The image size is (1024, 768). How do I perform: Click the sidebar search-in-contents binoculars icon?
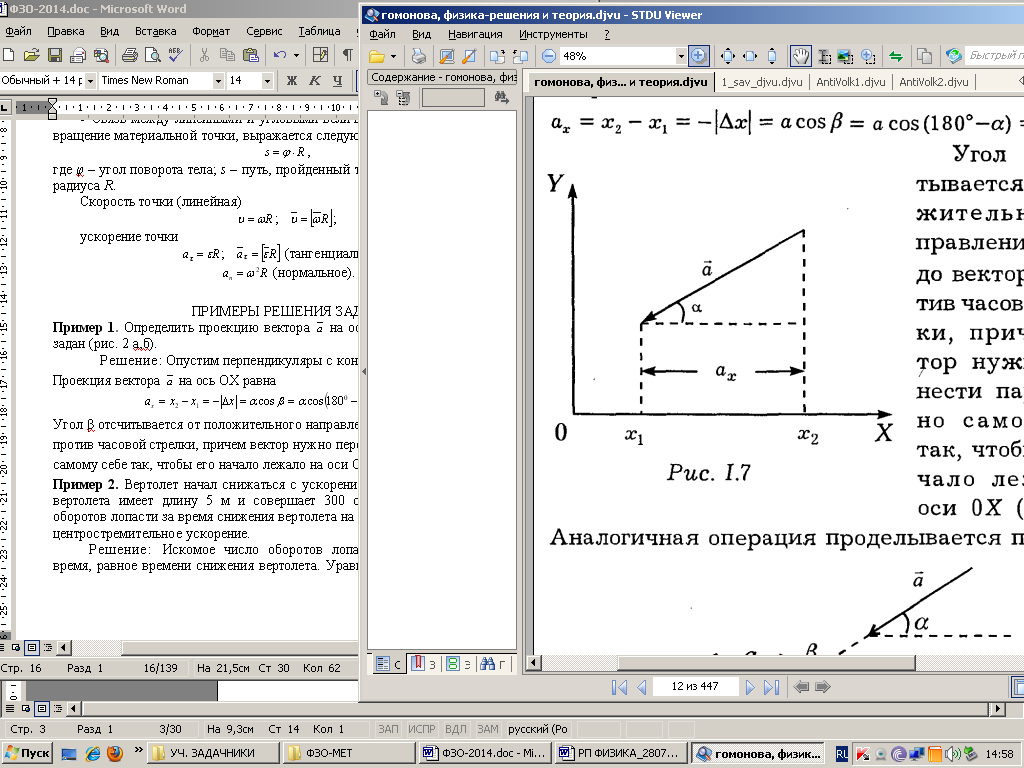[501, 98]
